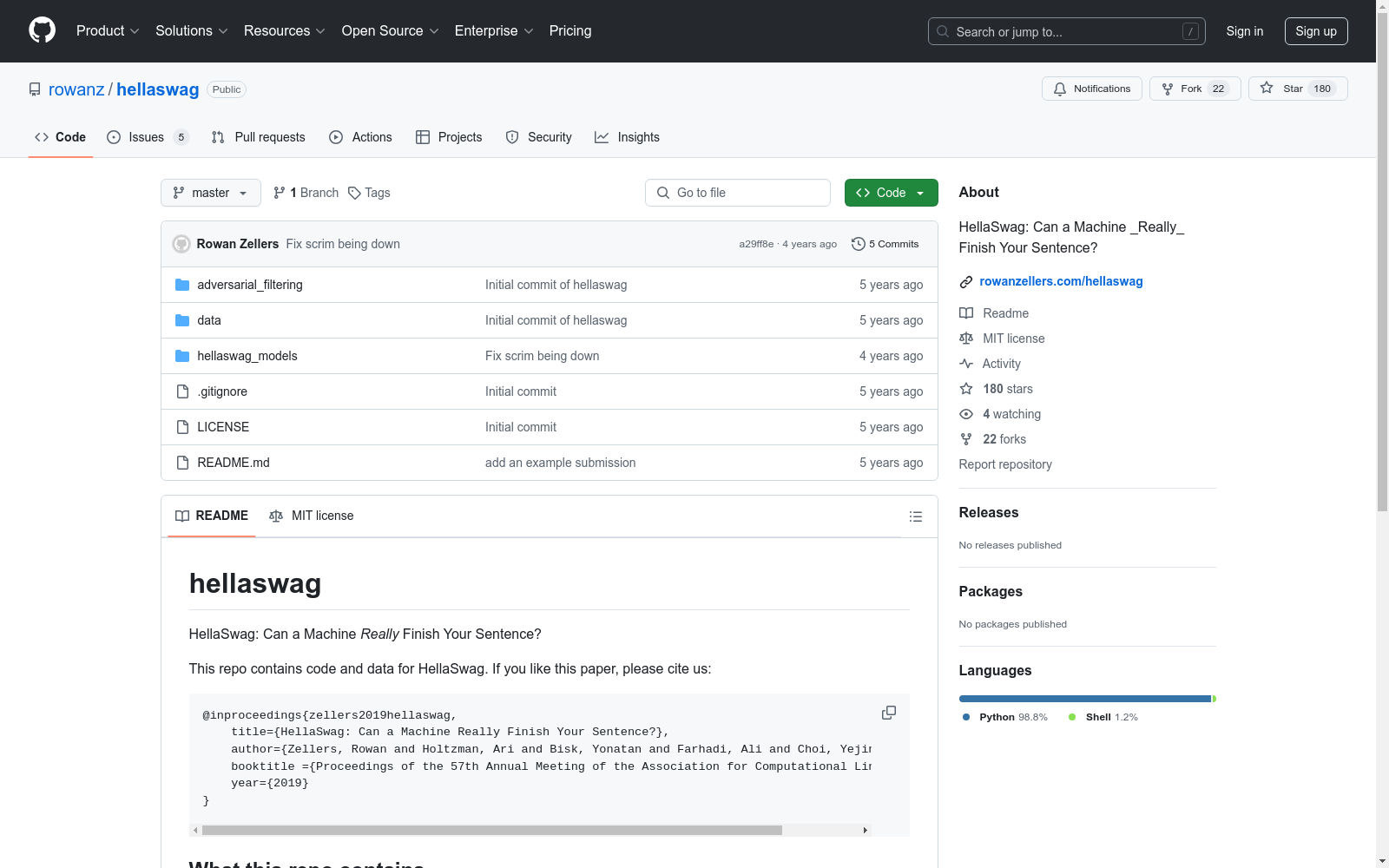Image resolution: width=1389 pixels, height=868 pixels.
Task: Open the Packages heading link
Action: tap(991, 592)
